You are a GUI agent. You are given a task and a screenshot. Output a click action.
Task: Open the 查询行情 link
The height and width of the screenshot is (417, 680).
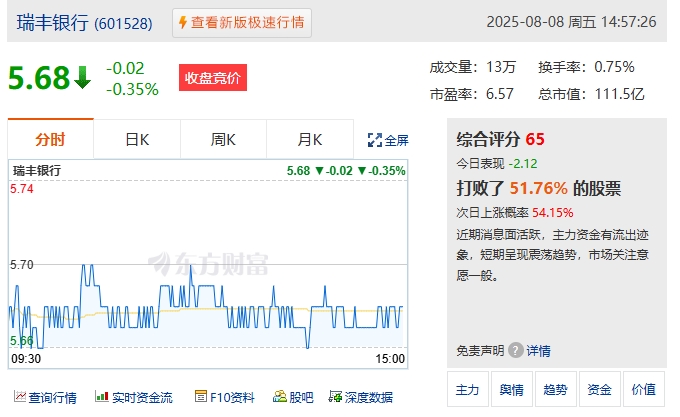[52, 397]
